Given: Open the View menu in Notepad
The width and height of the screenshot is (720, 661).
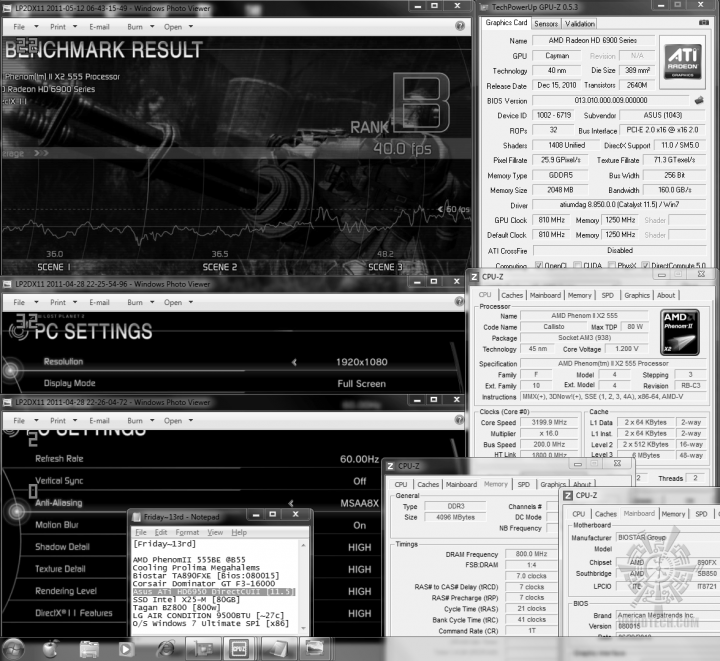Looking at the screenshot, I should pyautogui.click(x=215, y=532).
